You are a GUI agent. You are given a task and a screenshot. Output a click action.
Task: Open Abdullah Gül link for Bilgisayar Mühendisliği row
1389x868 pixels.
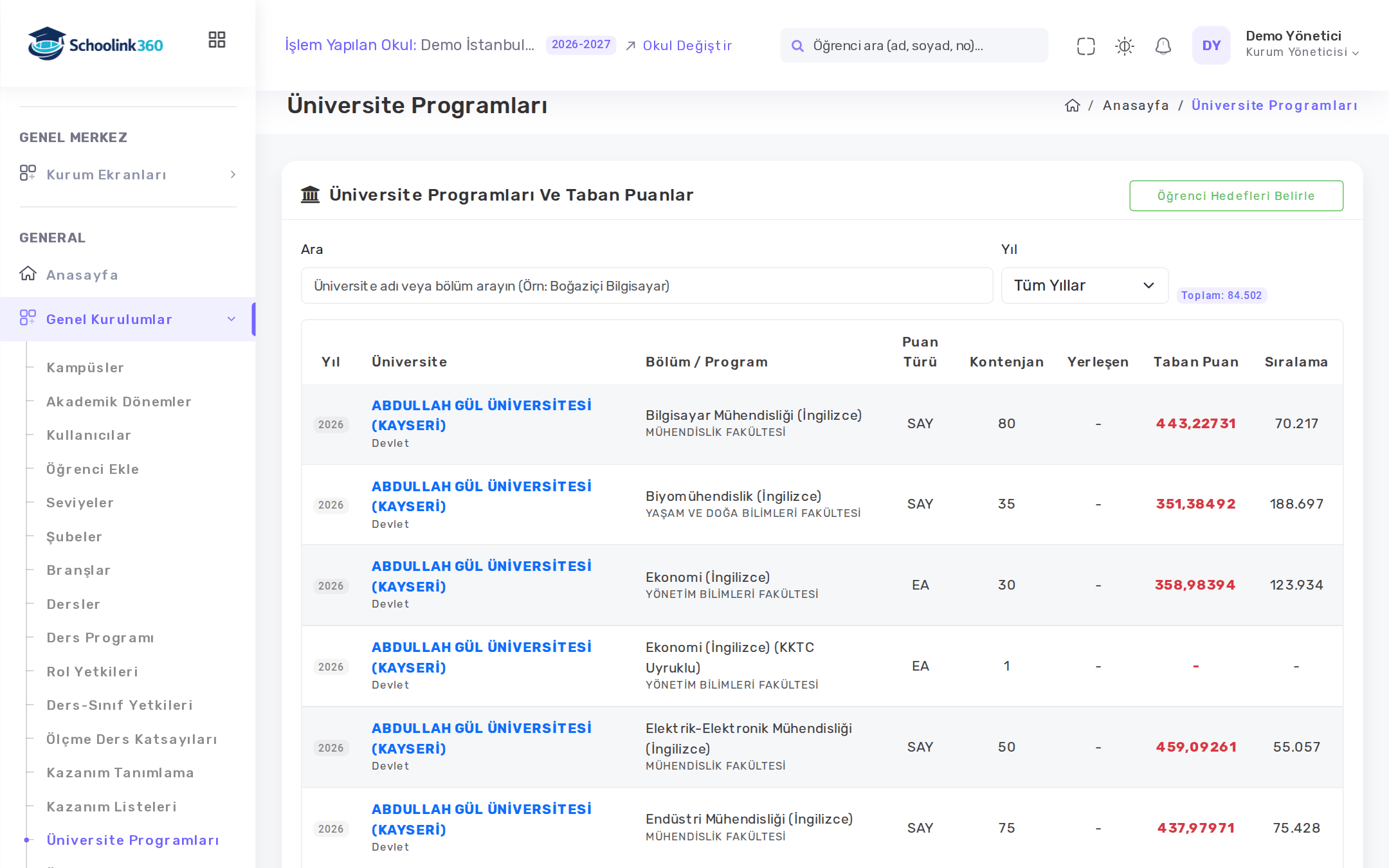[481, 415]
